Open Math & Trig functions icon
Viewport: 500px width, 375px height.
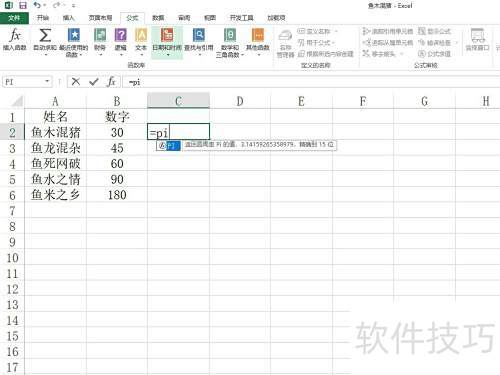pyautogui.click(x=230, y=35)
